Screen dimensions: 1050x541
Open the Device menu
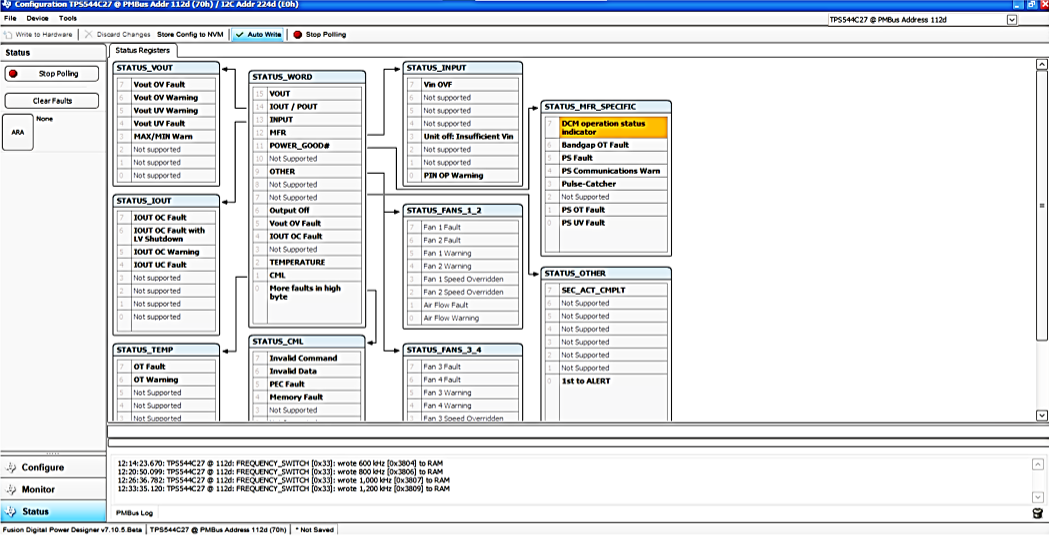coord(37,18)
